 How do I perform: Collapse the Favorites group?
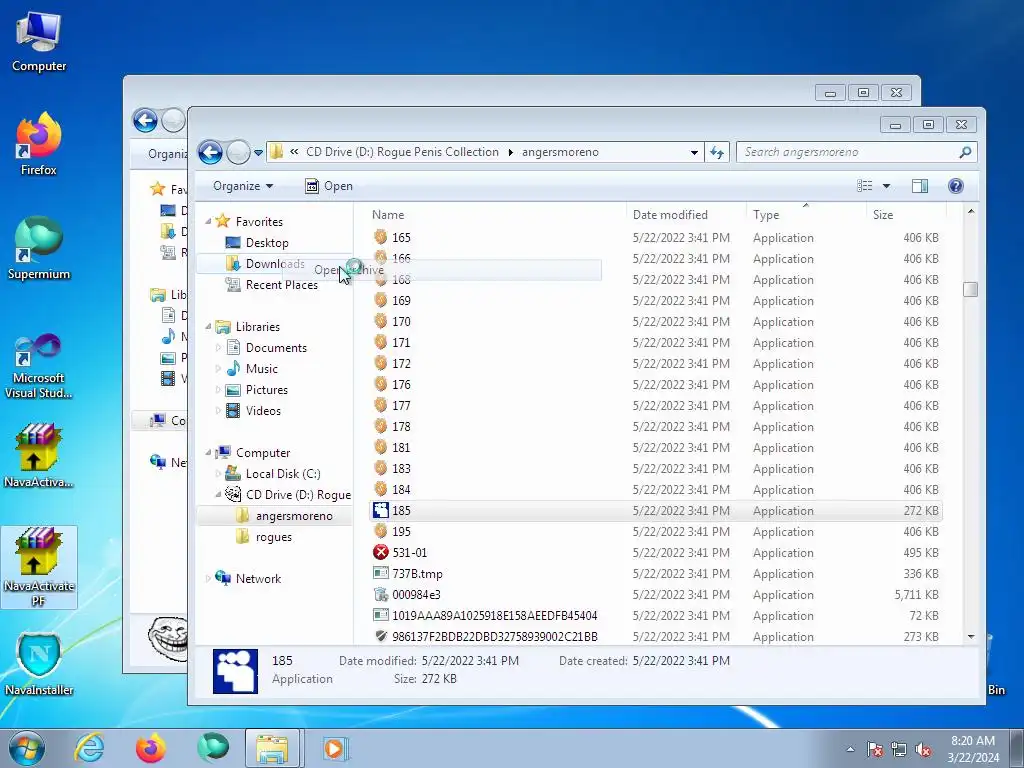[x=208, y=221]
